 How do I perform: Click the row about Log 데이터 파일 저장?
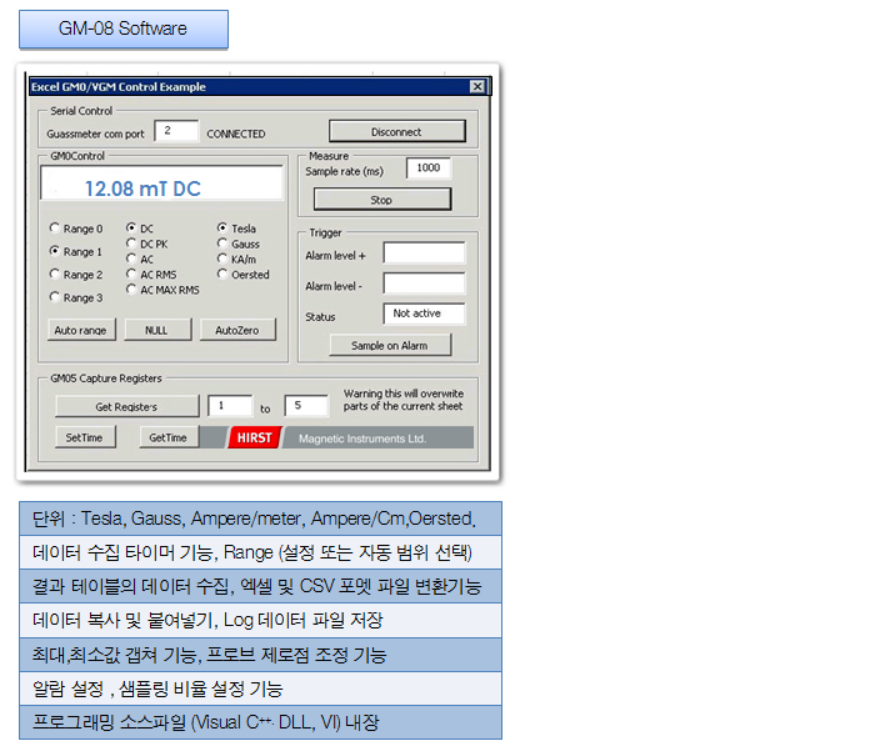261,621
